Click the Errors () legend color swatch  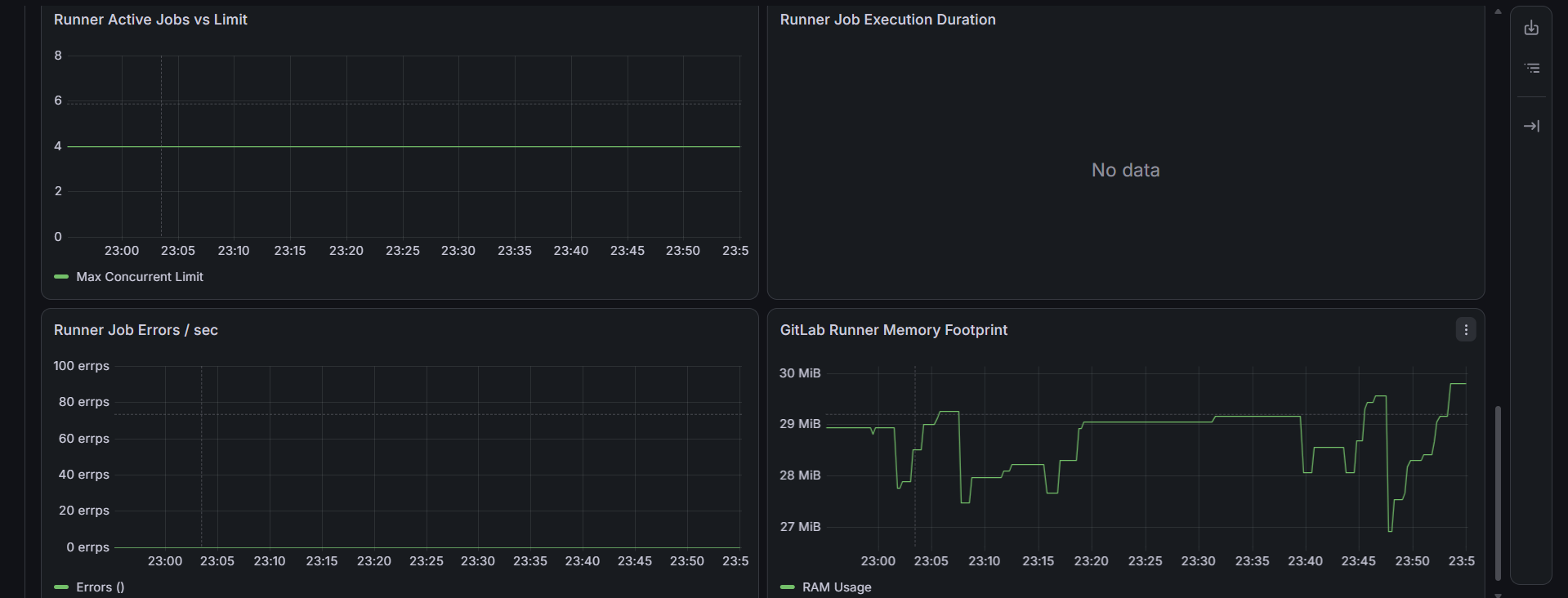click(x=61, y=587)
